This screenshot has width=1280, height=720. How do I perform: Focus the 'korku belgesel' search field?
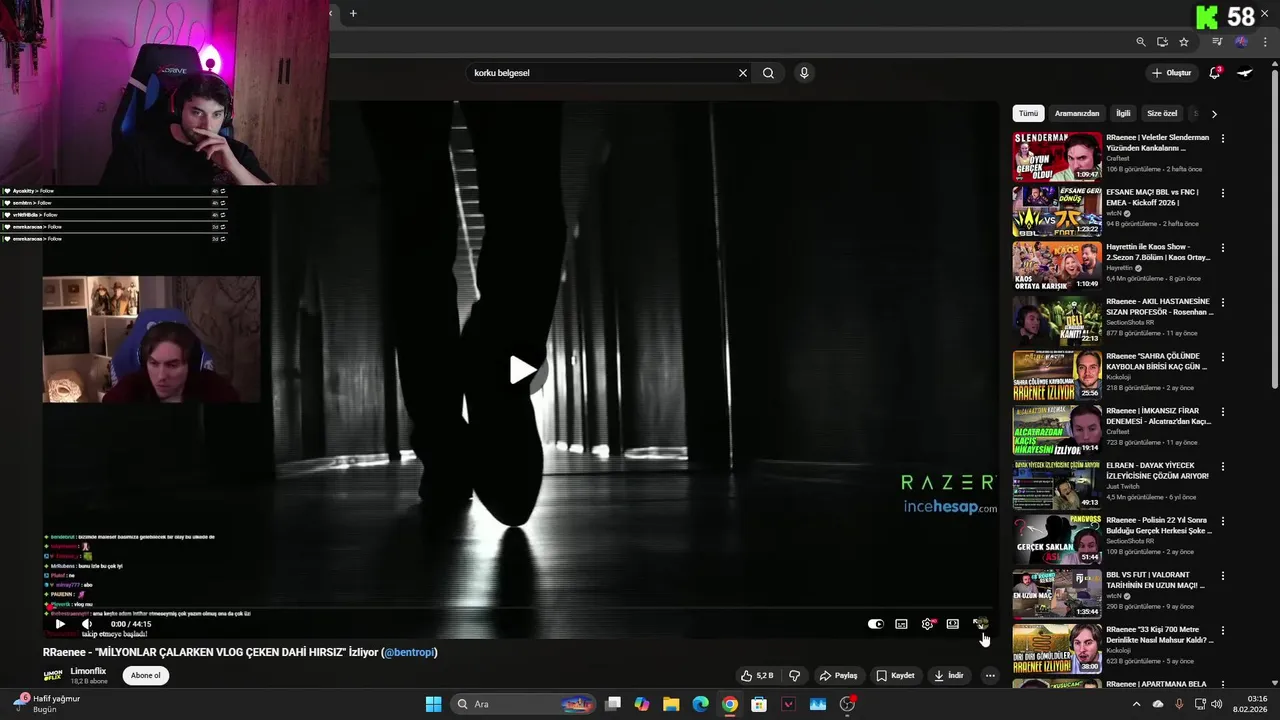(602, 73)
